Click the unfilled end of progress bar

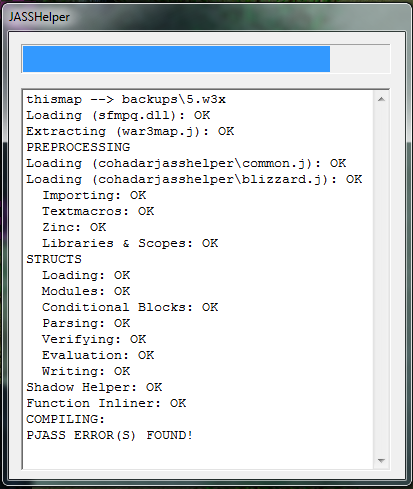359,59
